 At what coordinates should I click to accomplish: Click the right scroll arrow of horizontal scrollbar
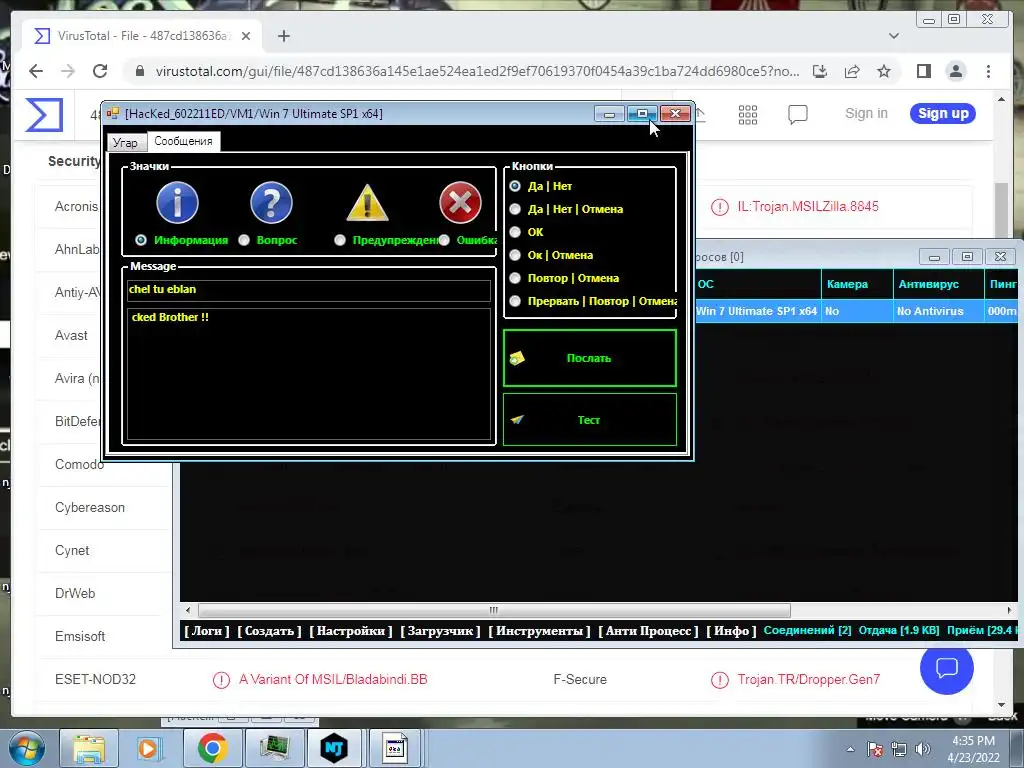[1010, 611]
